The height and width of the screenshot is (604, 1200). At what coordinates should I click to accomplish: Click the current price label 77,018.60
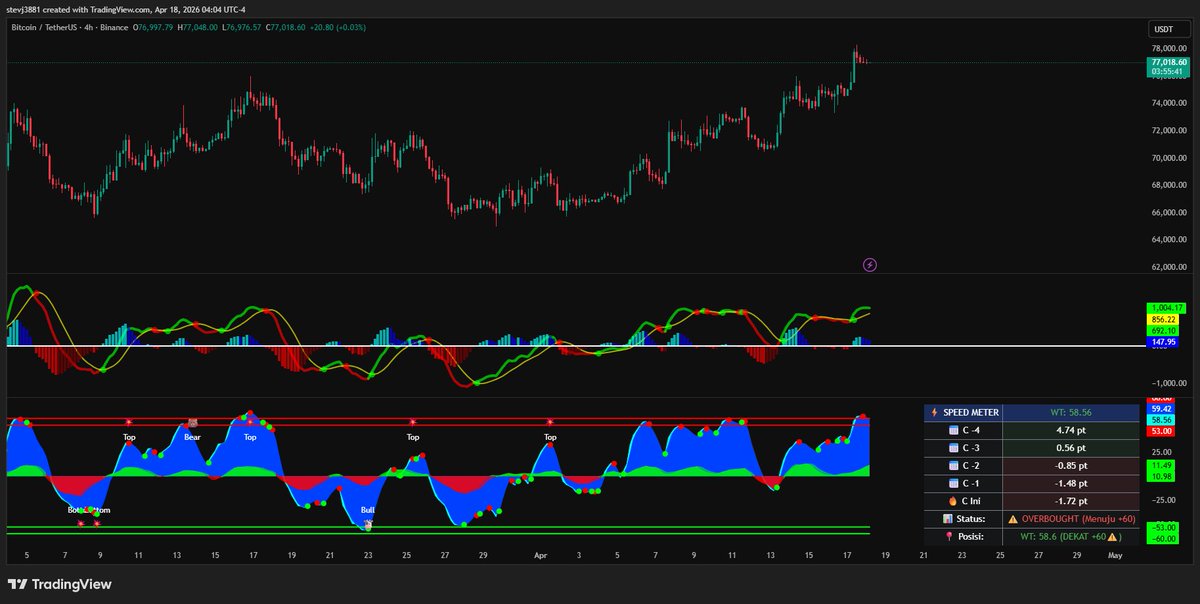1168,62
